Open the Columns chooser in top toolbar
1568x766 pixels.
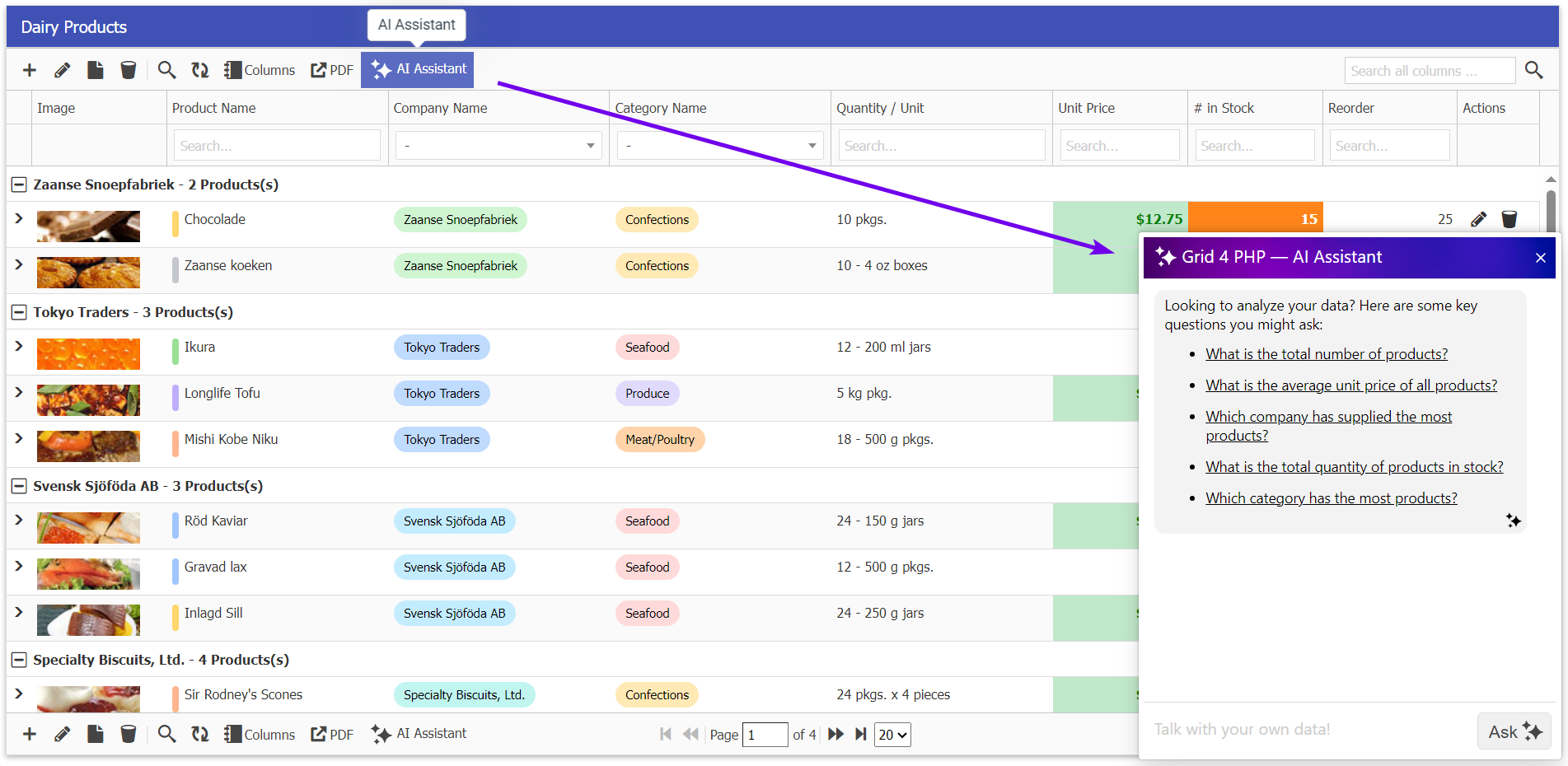(260, 70)
